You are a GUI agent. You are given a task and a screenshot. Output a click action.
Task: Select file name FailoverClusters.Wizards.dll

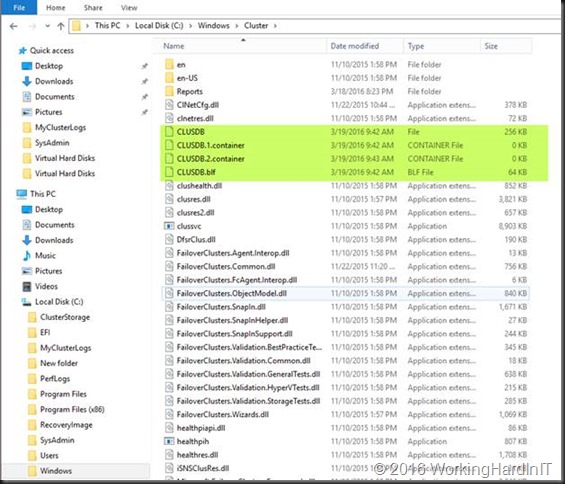(x=223, y=414)
